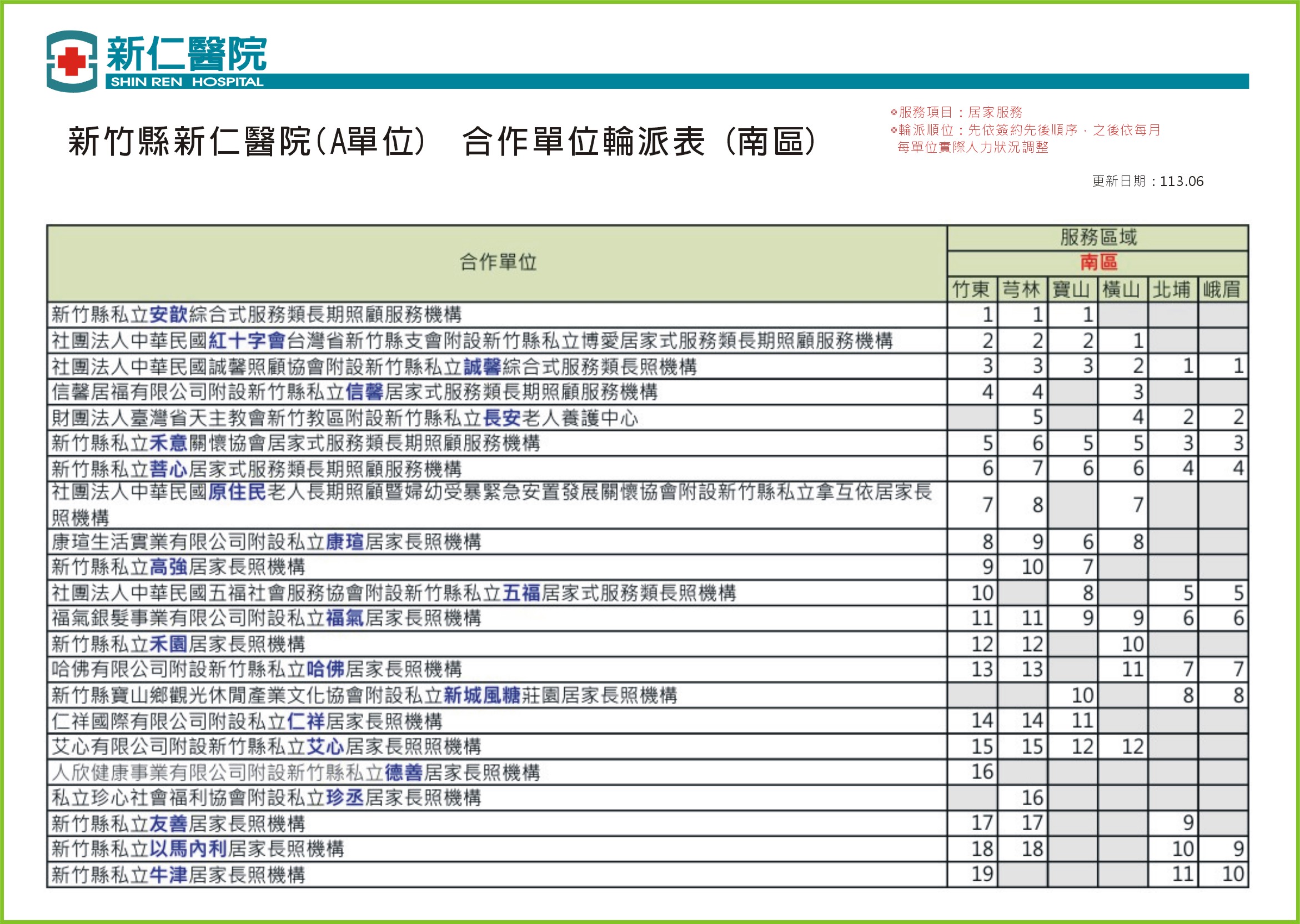Select the 禾意關懷協會 row
This screenshot has width=1300, height=924.
coord(648,443)
